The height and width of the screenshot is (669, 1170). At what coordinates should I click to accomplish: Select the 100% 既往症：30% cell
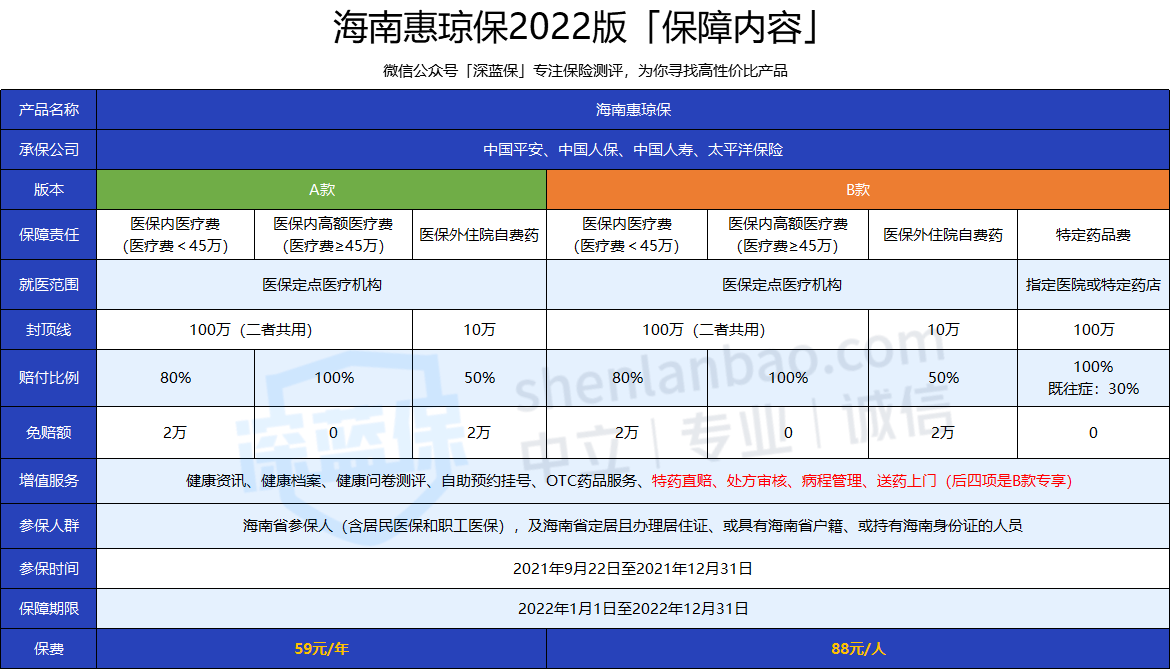(1093, 377)
